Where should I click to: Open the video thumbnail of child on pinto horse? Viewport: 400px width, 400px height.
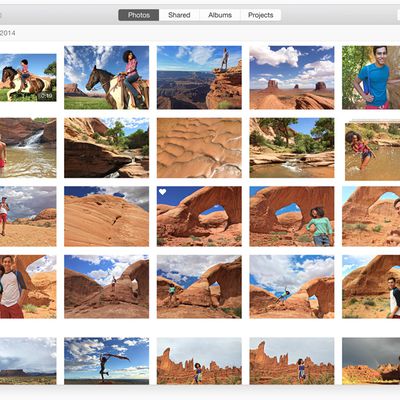[x=28, y=78]
